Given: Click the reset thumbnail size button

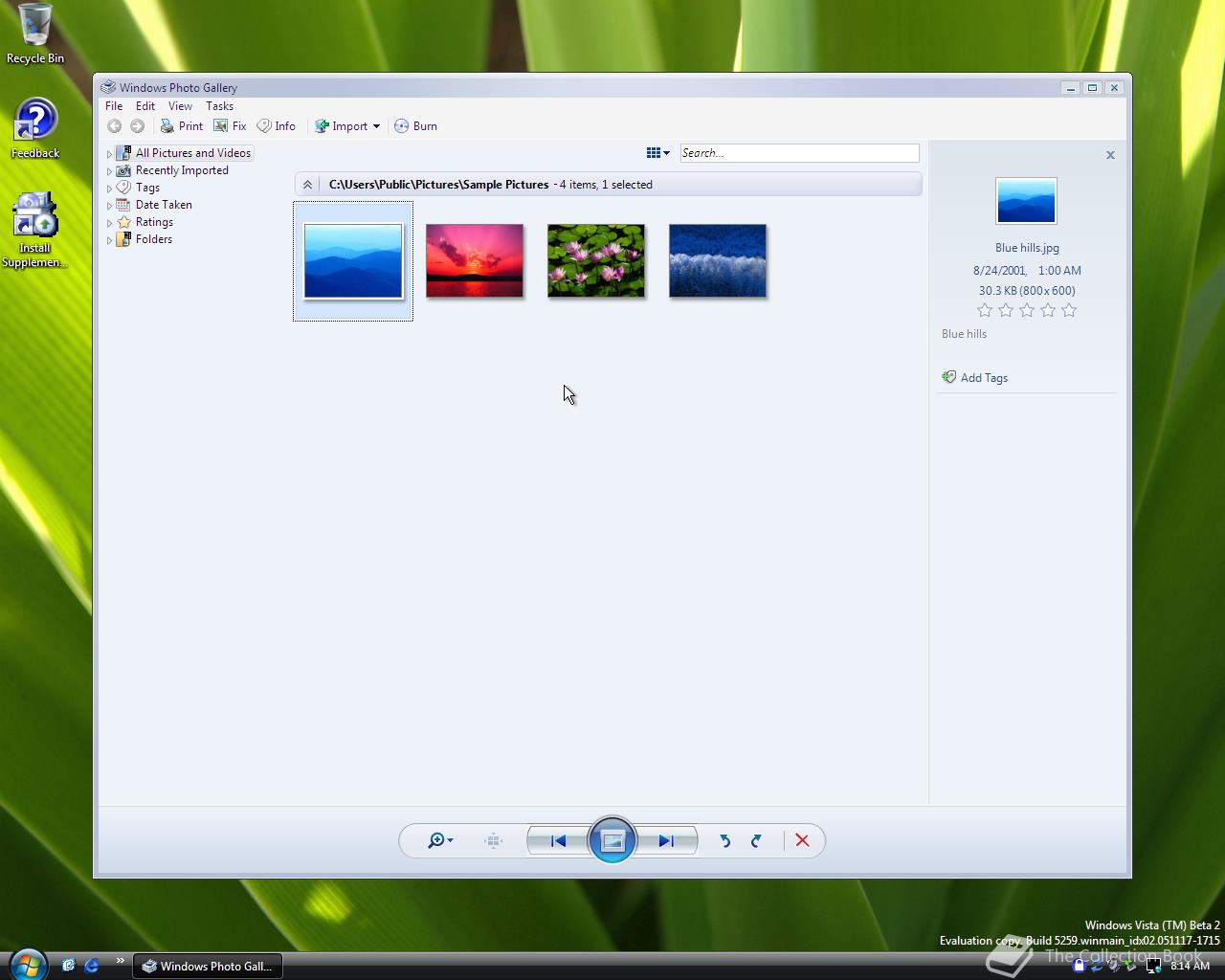Looking at the screenshot, I should coord(493,841).
